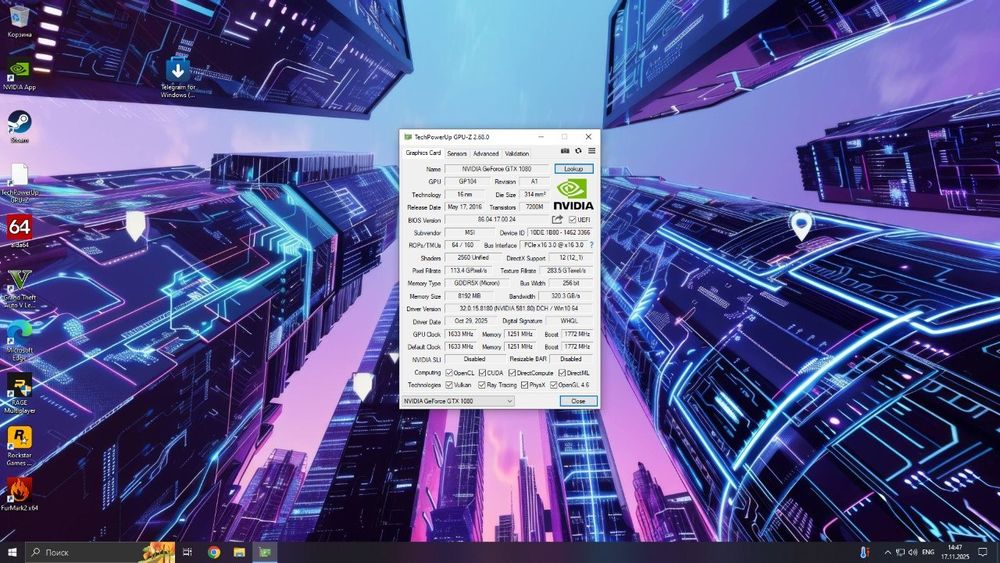Click the 2560 Unified shaders value
1000x563 pixels.
473,258
